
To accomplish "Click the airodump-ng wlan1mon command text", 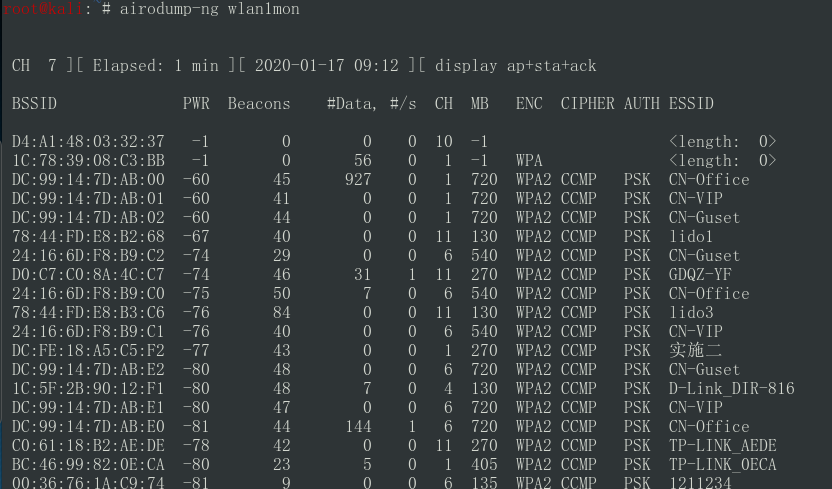I will point(210,10).
